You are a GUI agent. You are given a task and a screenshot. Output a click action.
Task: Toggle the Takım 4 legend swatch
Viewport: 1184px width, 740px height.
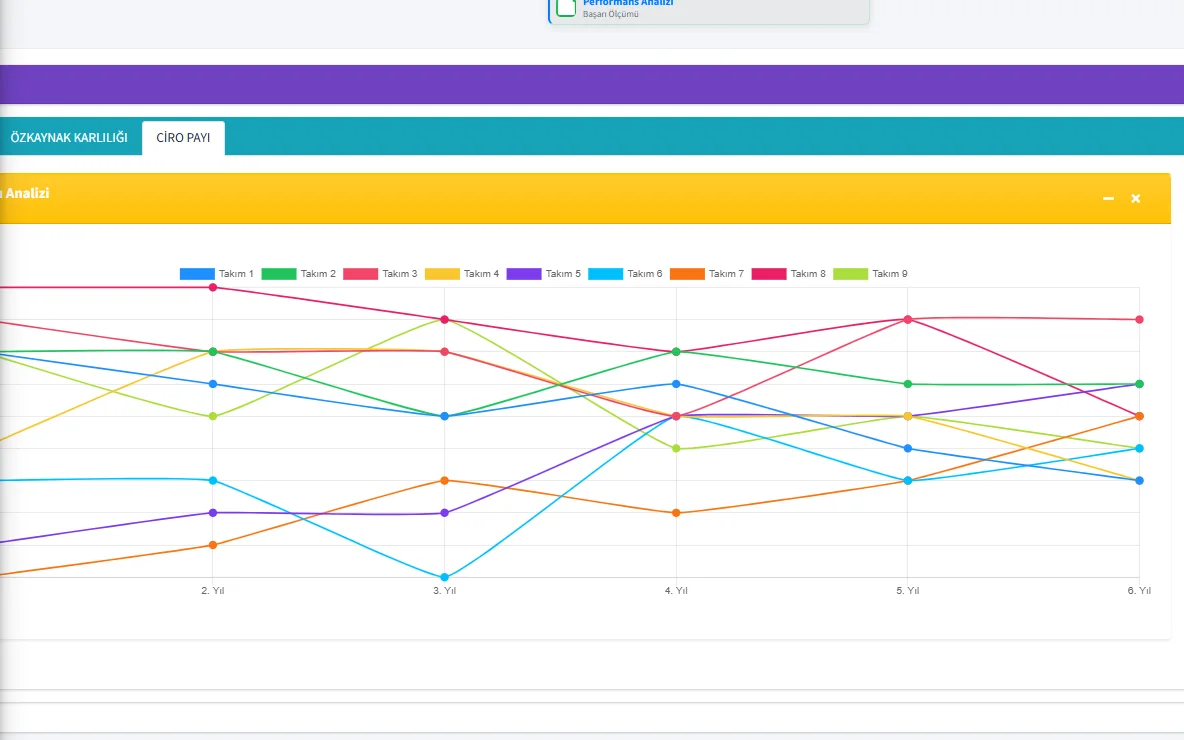point(442,273)
